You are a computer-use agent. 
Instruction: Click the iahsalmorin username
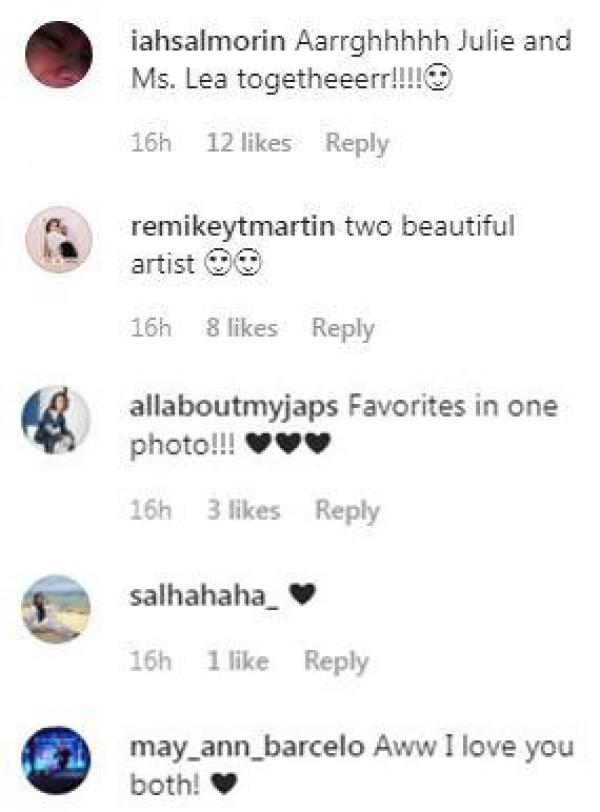[x=208, y=41]
